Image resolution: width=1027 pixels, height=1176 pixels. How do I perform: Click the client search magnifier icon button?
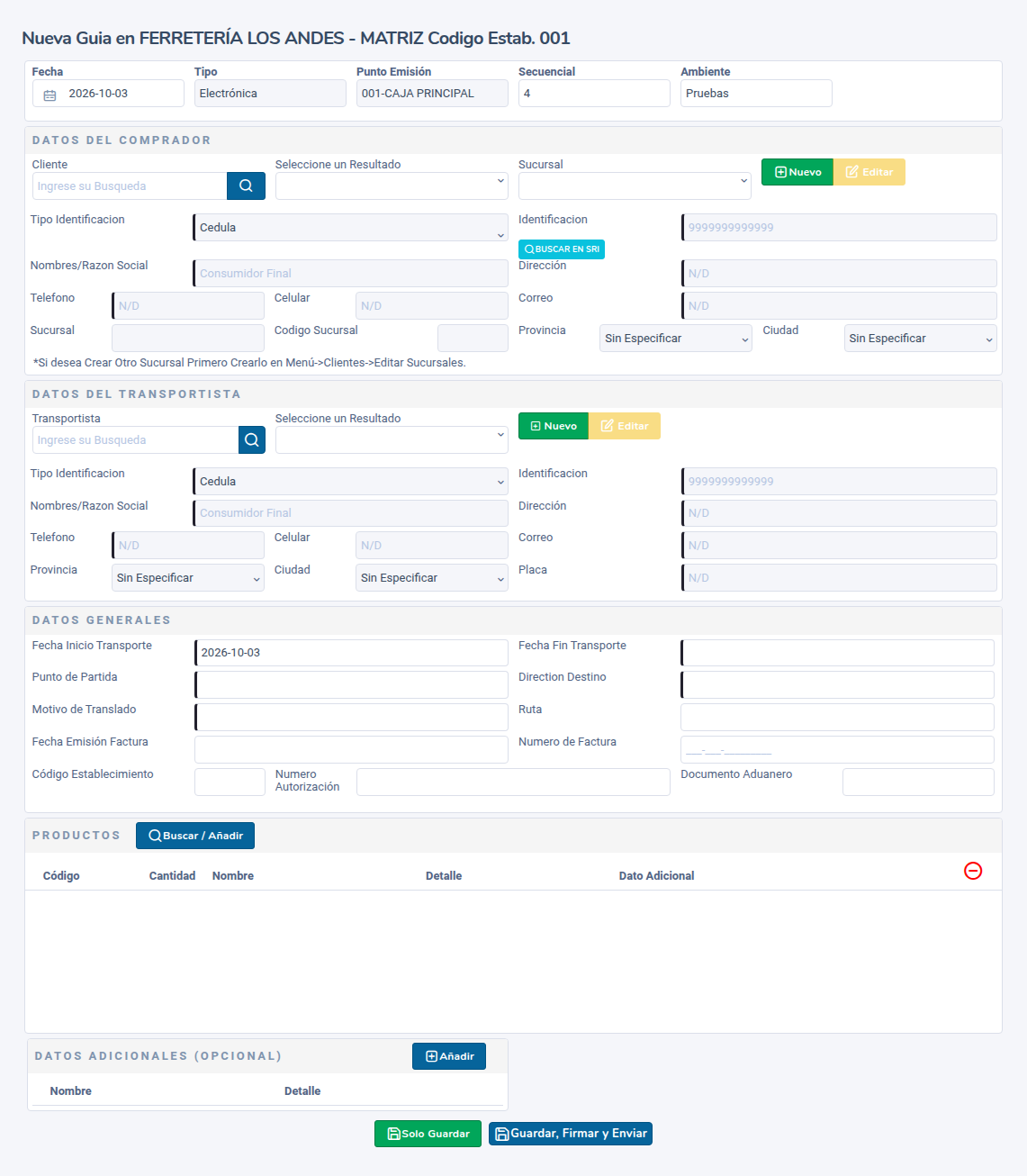246,186
